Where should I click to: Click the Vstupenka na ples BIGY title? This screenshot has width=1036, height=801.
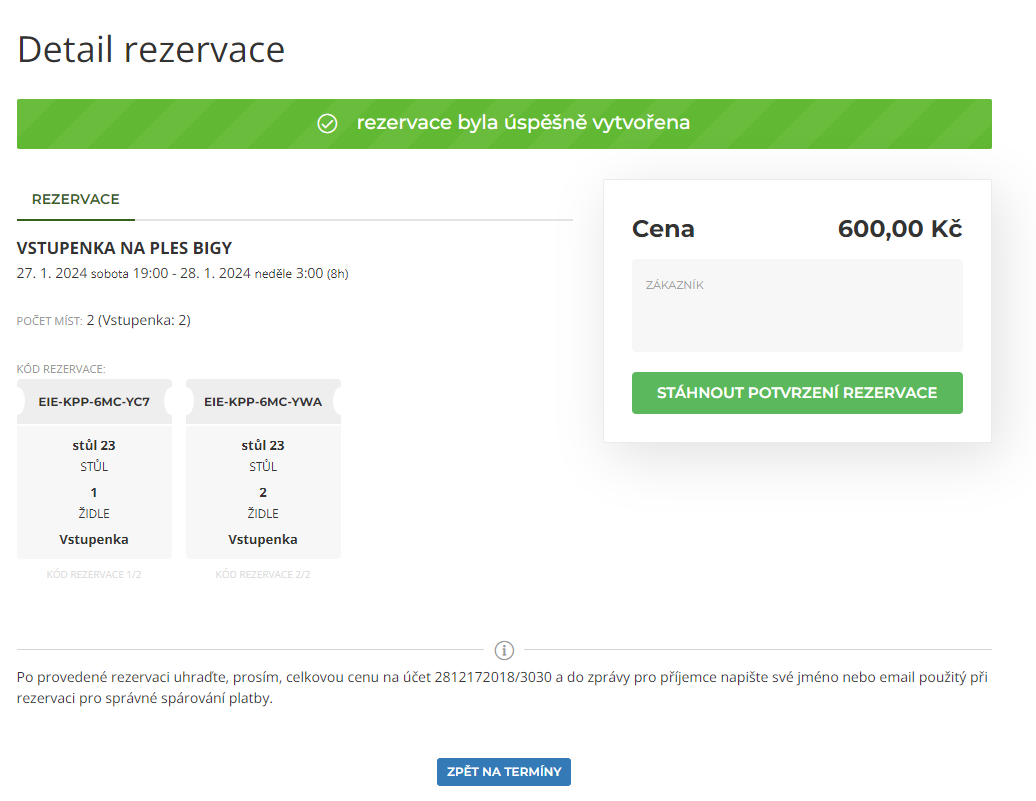pyautogui.click(x=125, y=248)
